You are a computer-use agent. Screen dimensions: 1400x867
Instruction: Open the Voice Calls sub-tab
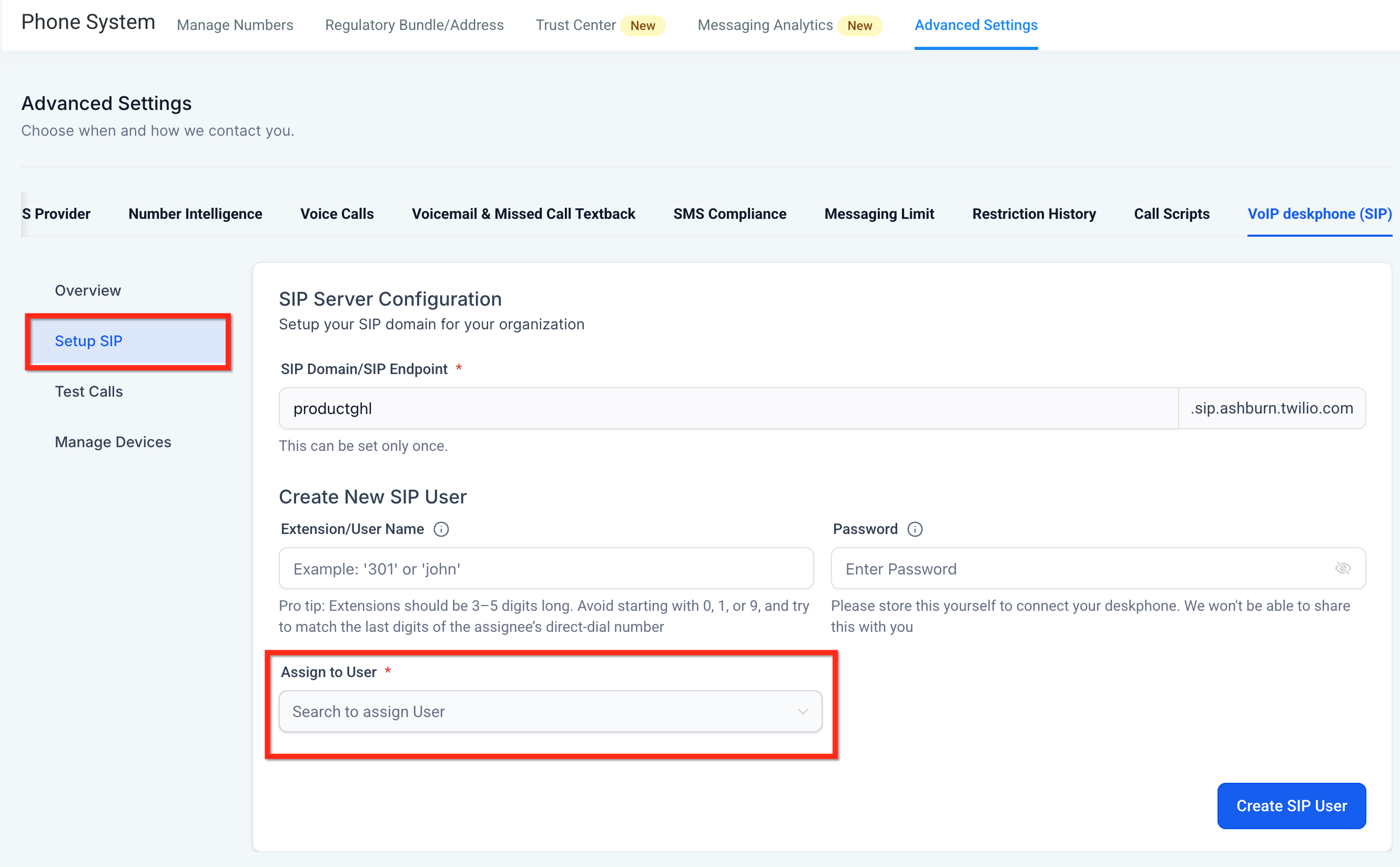337,214
